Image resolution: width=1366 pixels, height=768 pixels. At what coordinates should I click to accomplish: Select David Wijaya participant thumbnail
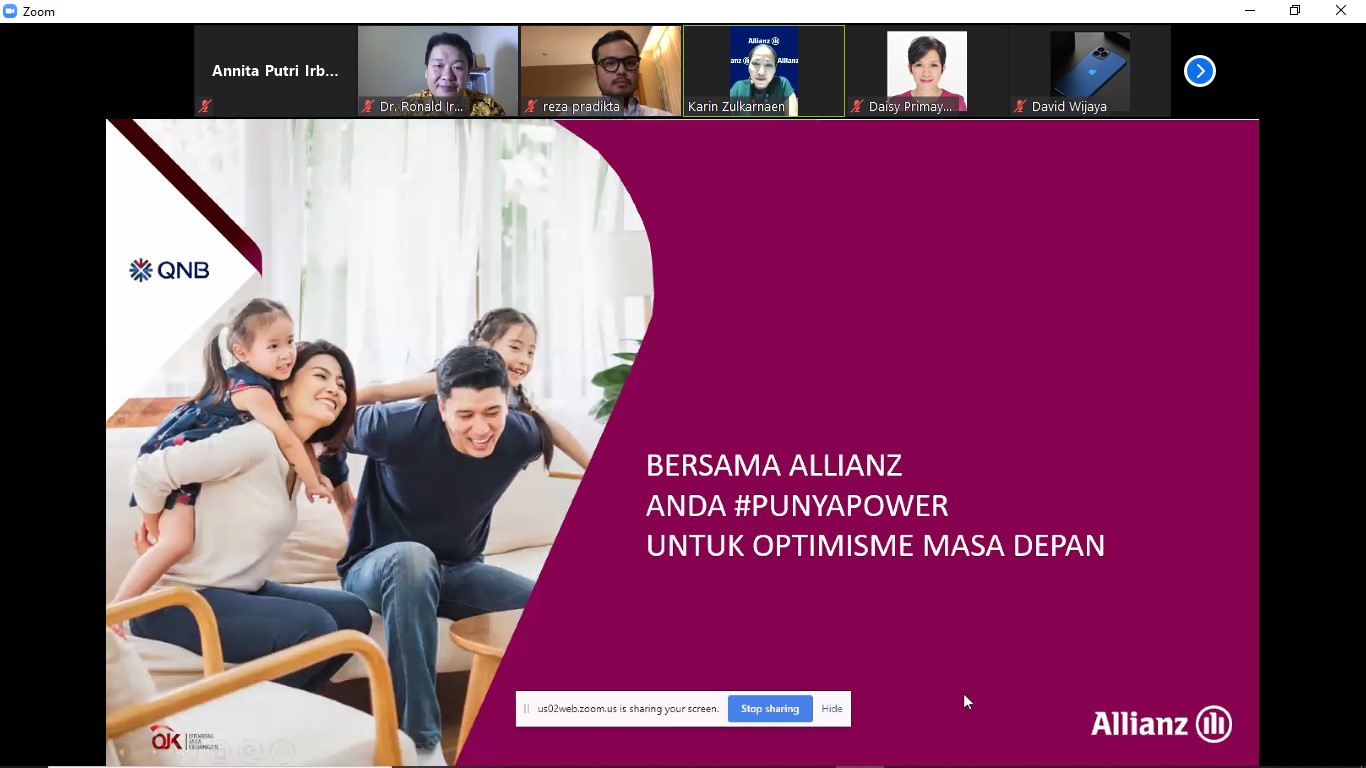1090,71
